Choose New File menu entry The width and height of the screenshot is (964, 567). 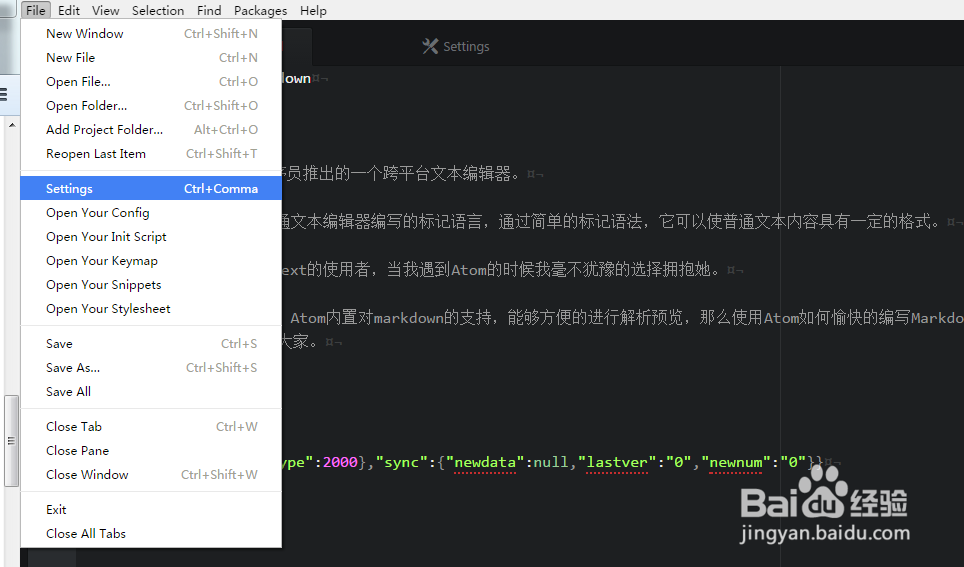coord(151,58)
